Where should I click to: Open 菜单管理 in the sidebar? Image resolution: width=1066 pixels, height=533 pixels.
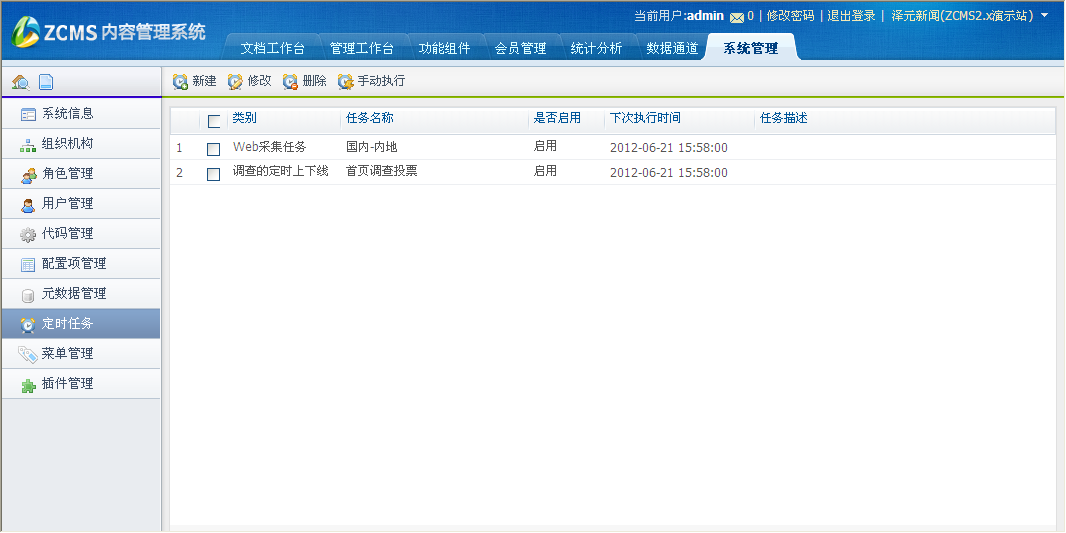pyautogui.click(x=67, y=354)
